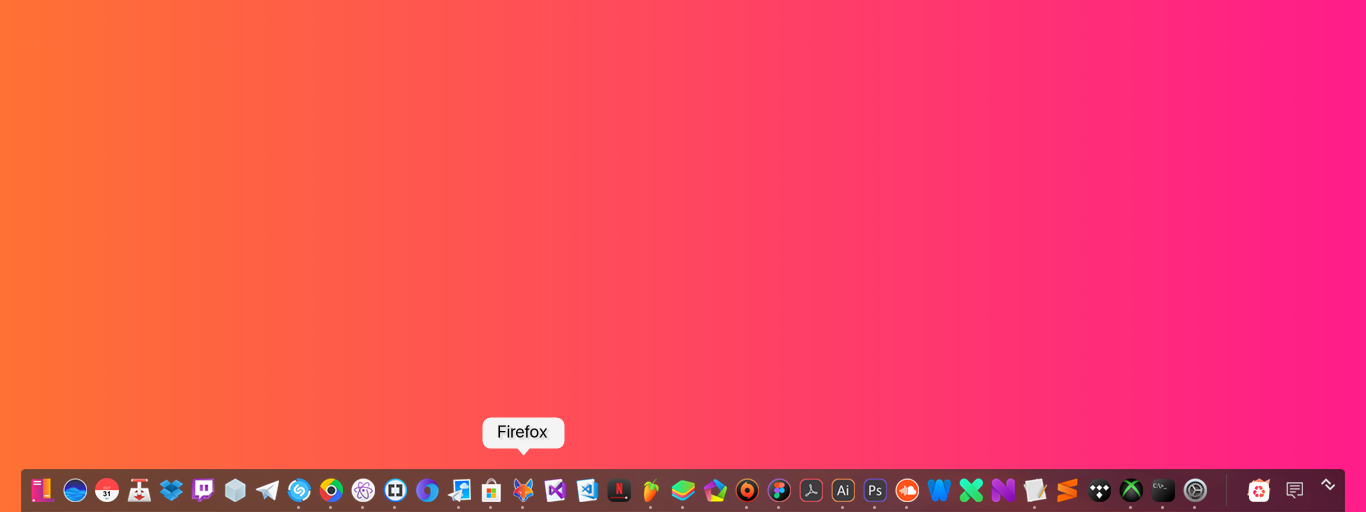Launch the purple Twitch icon
The width and height of the screenshot is (1366, 512).
[x=203, y=490]
